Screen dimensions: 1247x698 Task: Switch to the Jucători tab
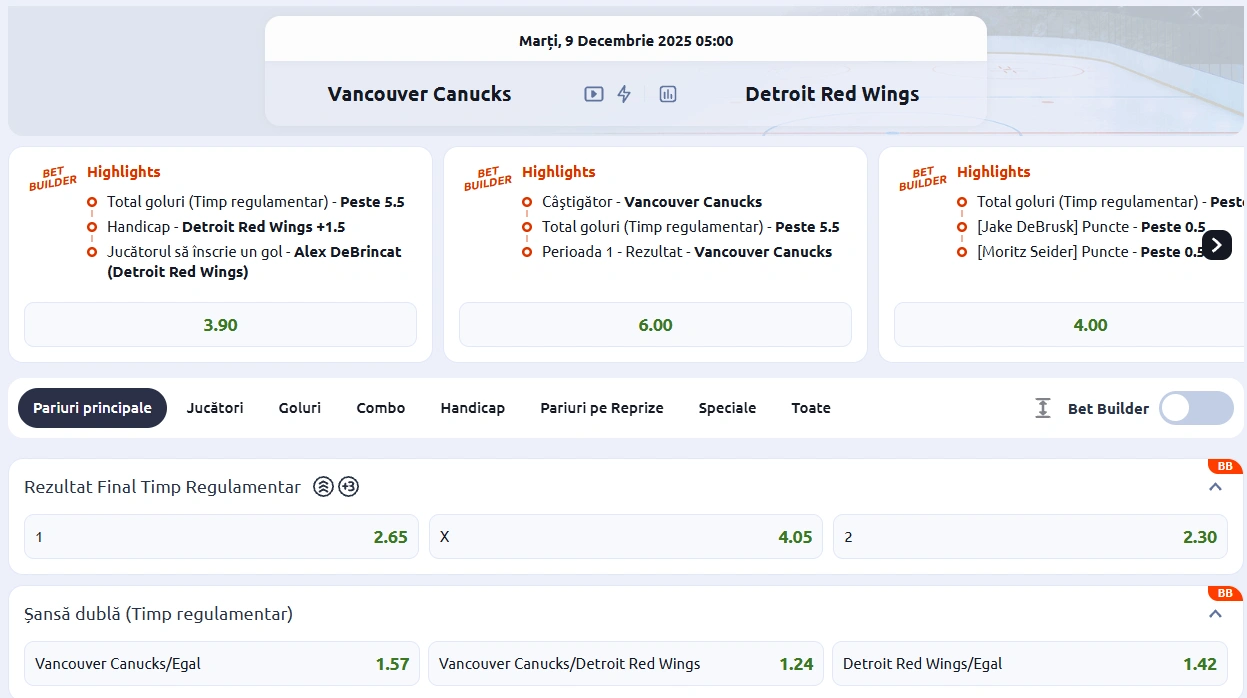(x=215, y=408)
